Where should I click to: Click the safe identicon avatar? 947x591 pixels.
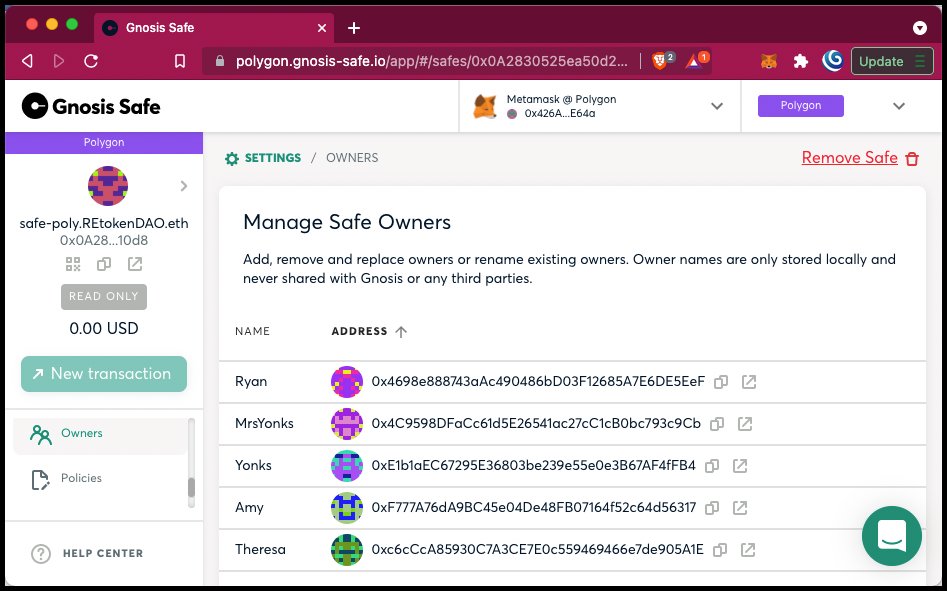click(108, 186)
